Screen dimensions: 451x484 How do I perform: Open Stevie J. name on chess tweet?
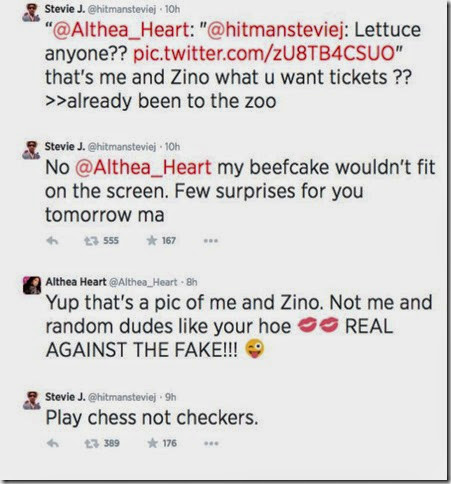click(65, 397)
